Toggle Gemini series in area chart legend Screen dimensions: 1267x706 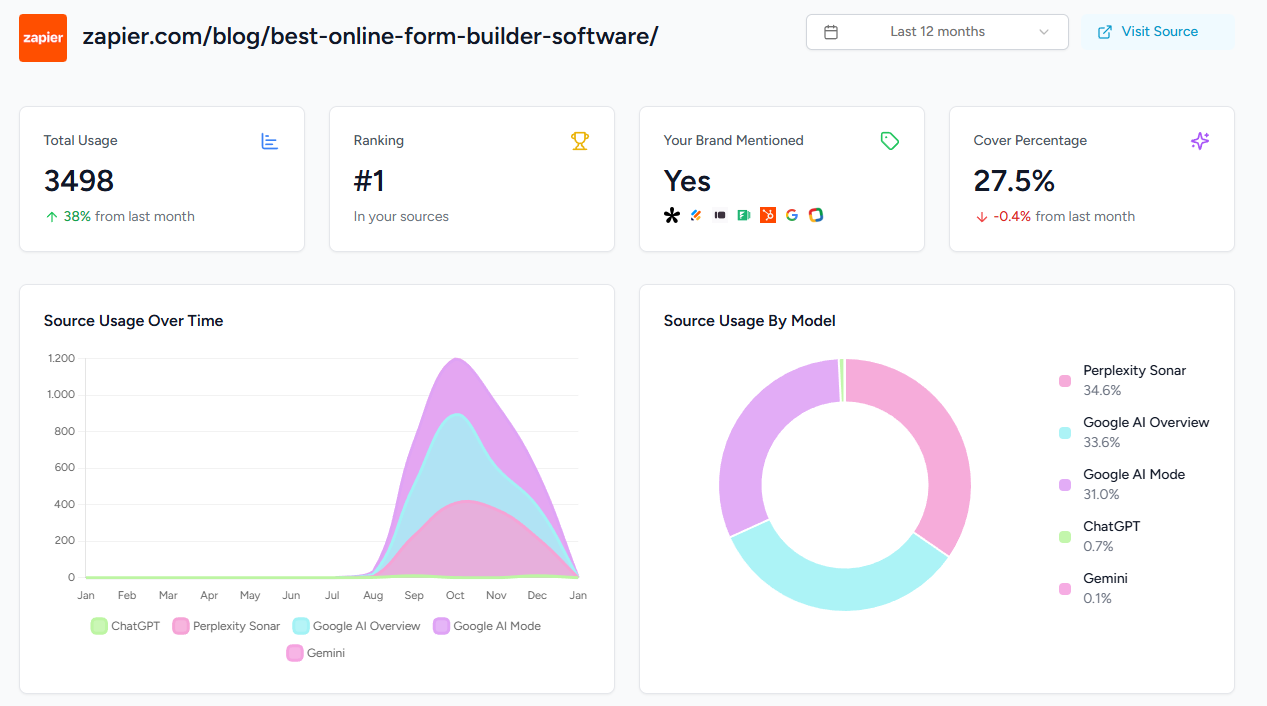(316, 653)
